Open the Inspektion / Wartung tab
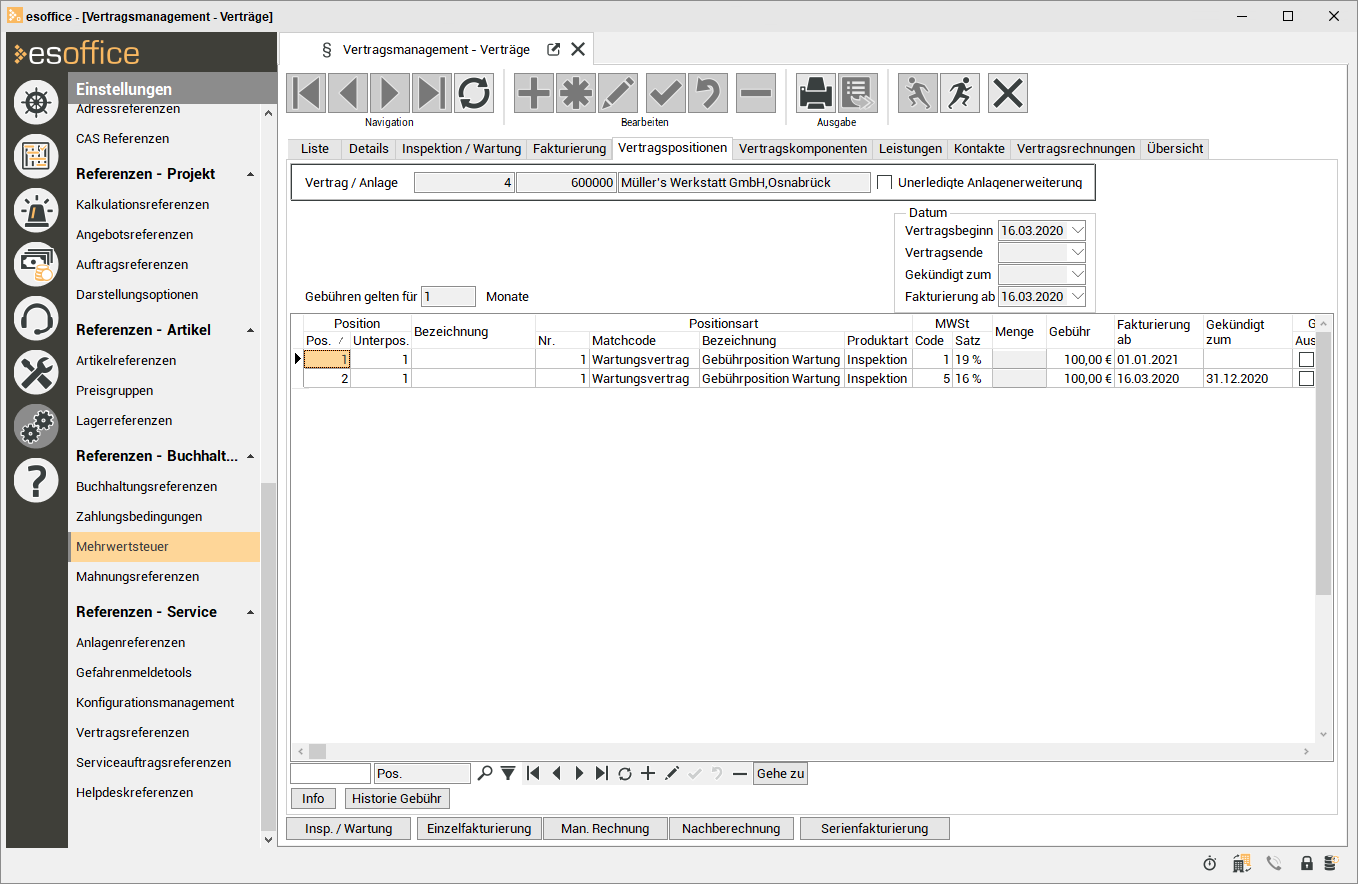 click(461, 149)
